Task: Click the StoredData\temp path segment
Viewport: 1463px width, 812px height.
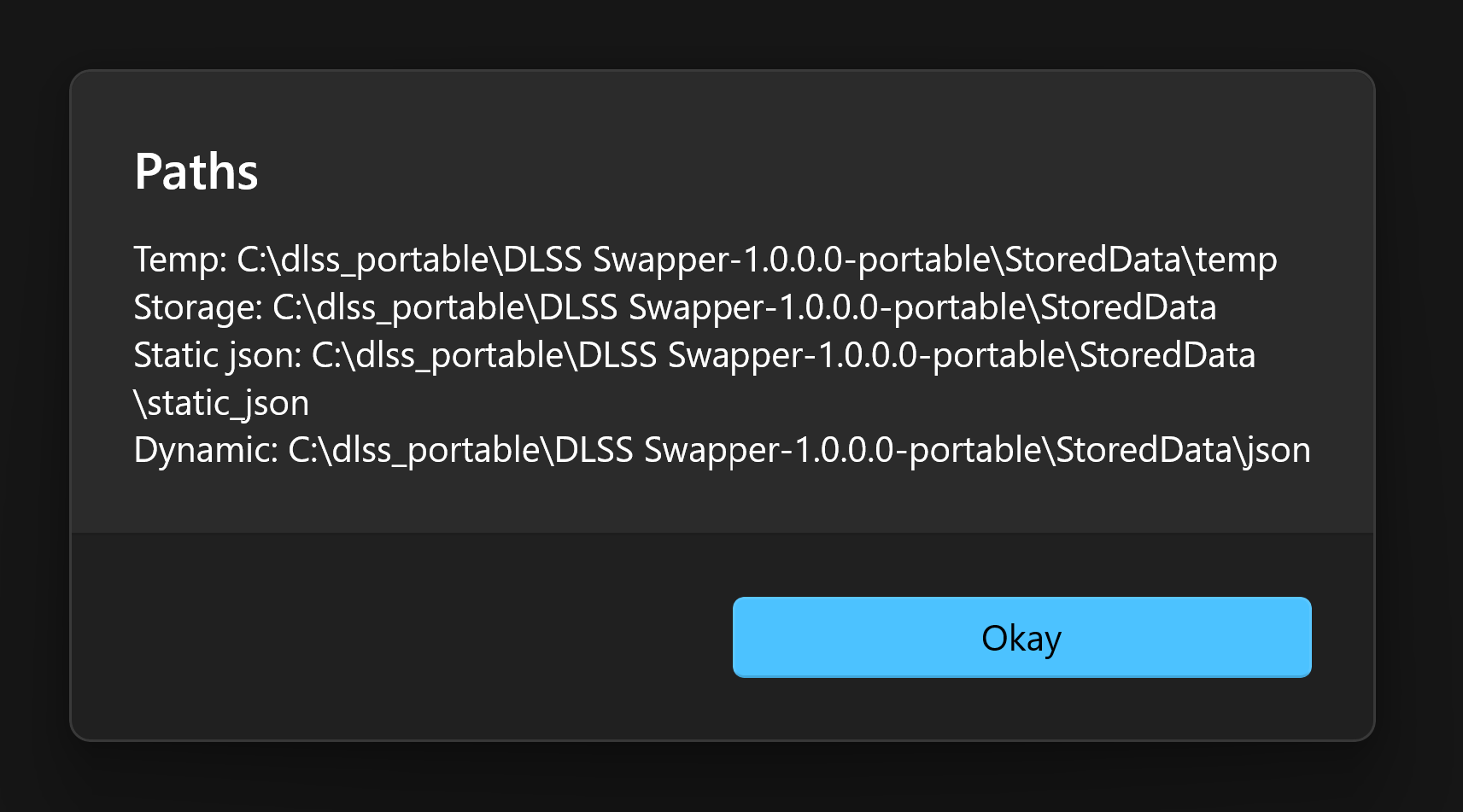Action: (1135, 260)
